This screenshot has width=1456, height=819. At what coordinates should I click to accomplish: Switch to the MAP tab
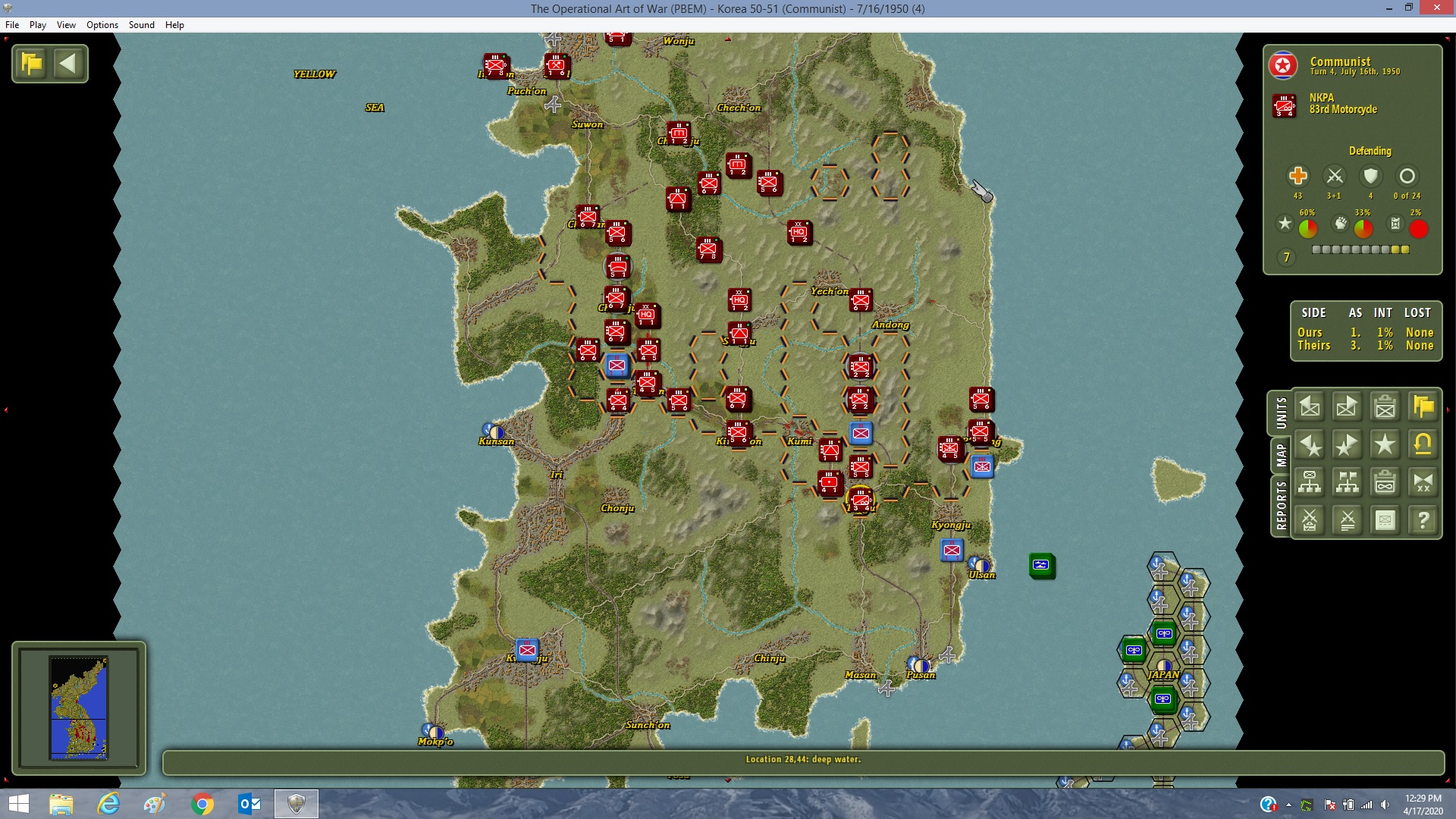(1281, 455)
